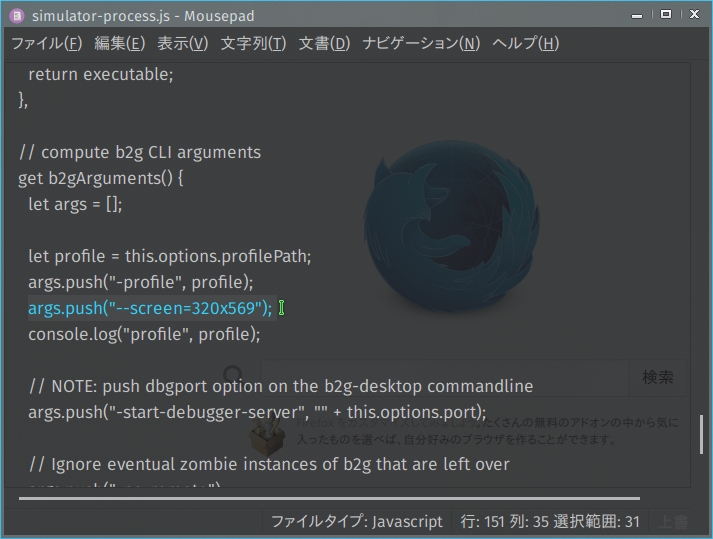Viewport: 713px width, 539px height.
Task: Click the 行: 151 列: 35 status text
Action: 504,522
